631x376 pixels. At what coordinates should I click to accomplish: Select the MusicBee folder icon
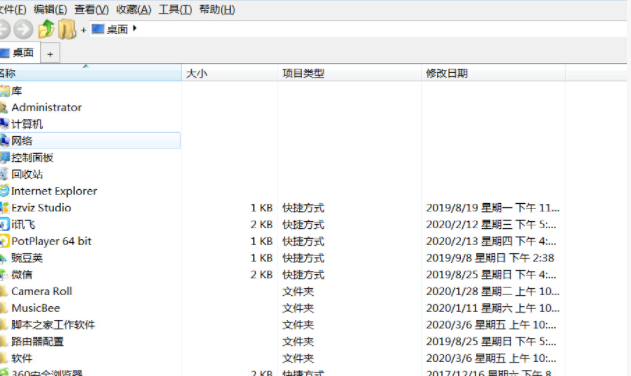[x=4, y=308]
